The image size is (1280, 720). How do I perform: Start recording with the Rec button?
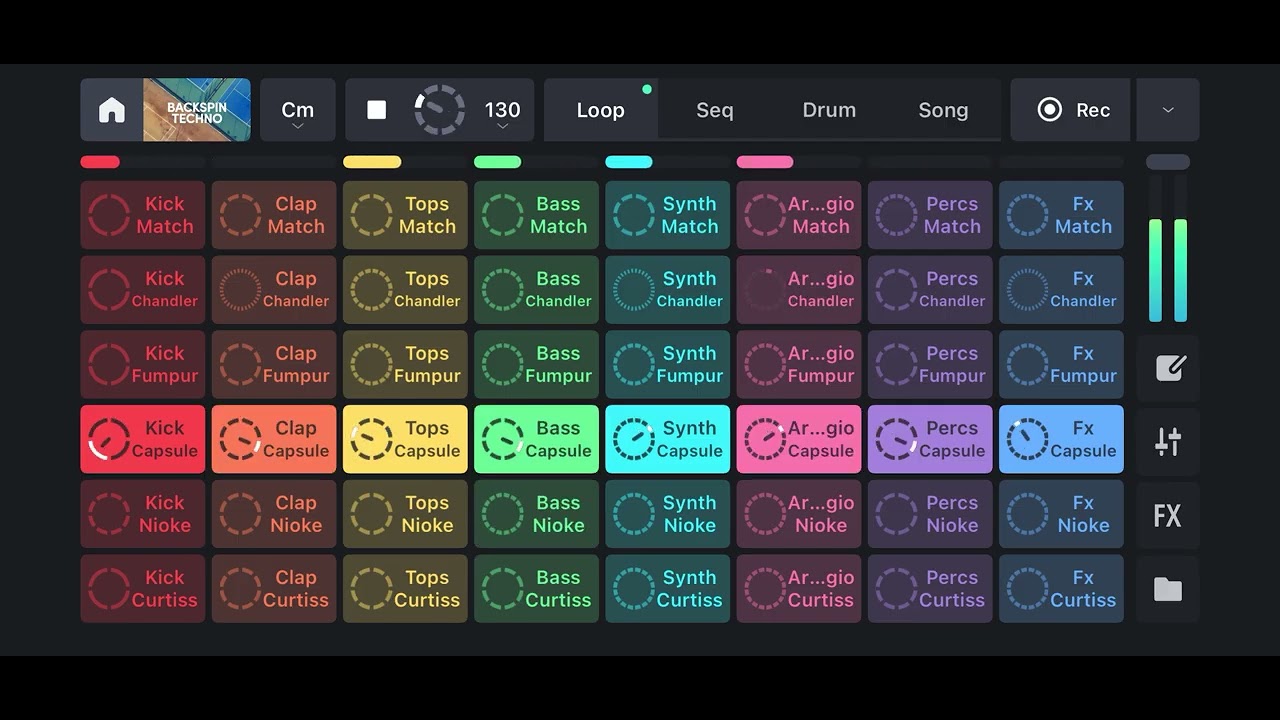1071,110
